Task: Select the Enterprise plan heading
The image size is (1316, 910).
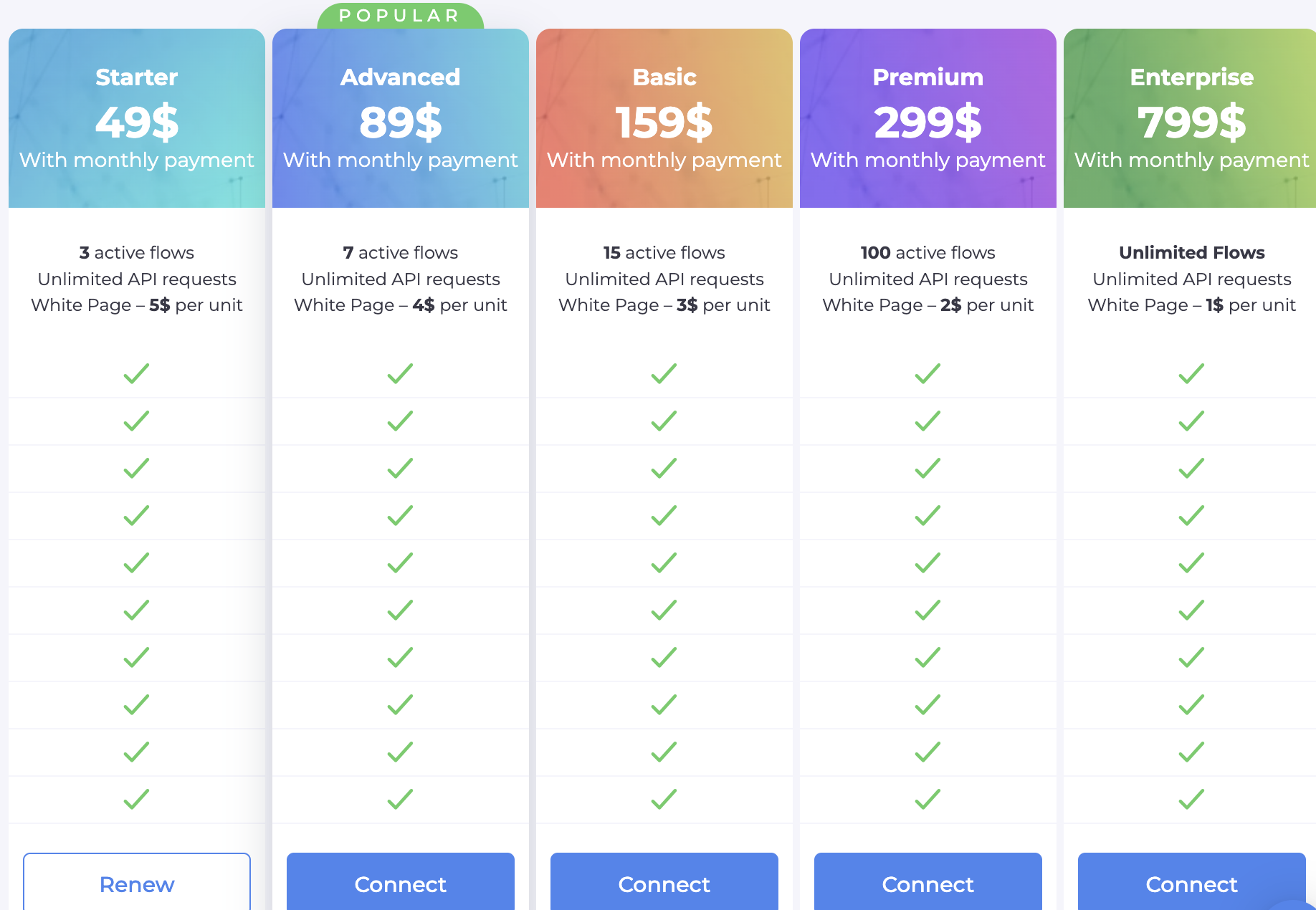Action: pyautogui.click(x=1191, y=77)
